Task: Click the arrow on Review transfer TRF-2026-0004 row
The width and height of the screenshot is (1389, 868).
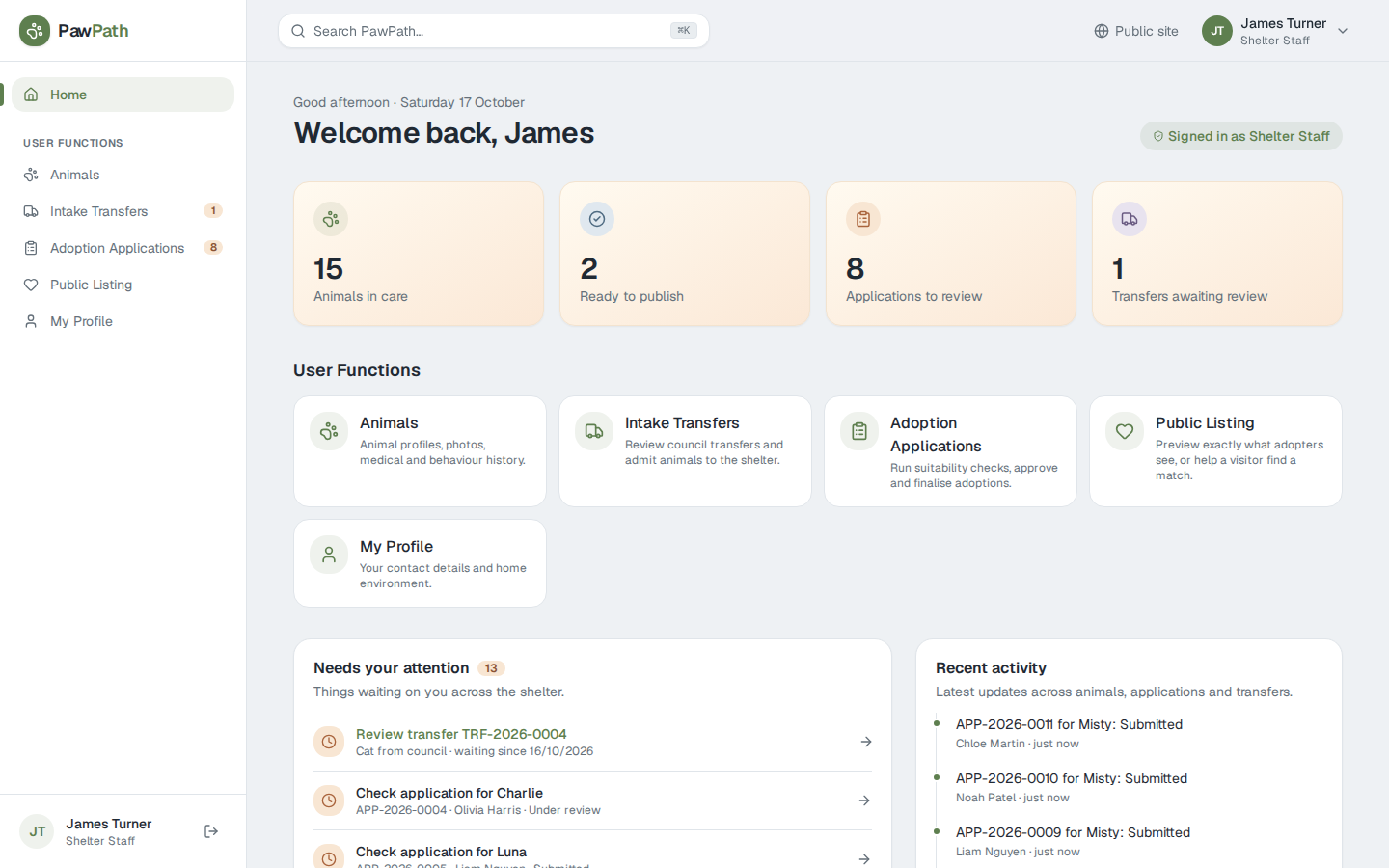Action: (865, 742)
